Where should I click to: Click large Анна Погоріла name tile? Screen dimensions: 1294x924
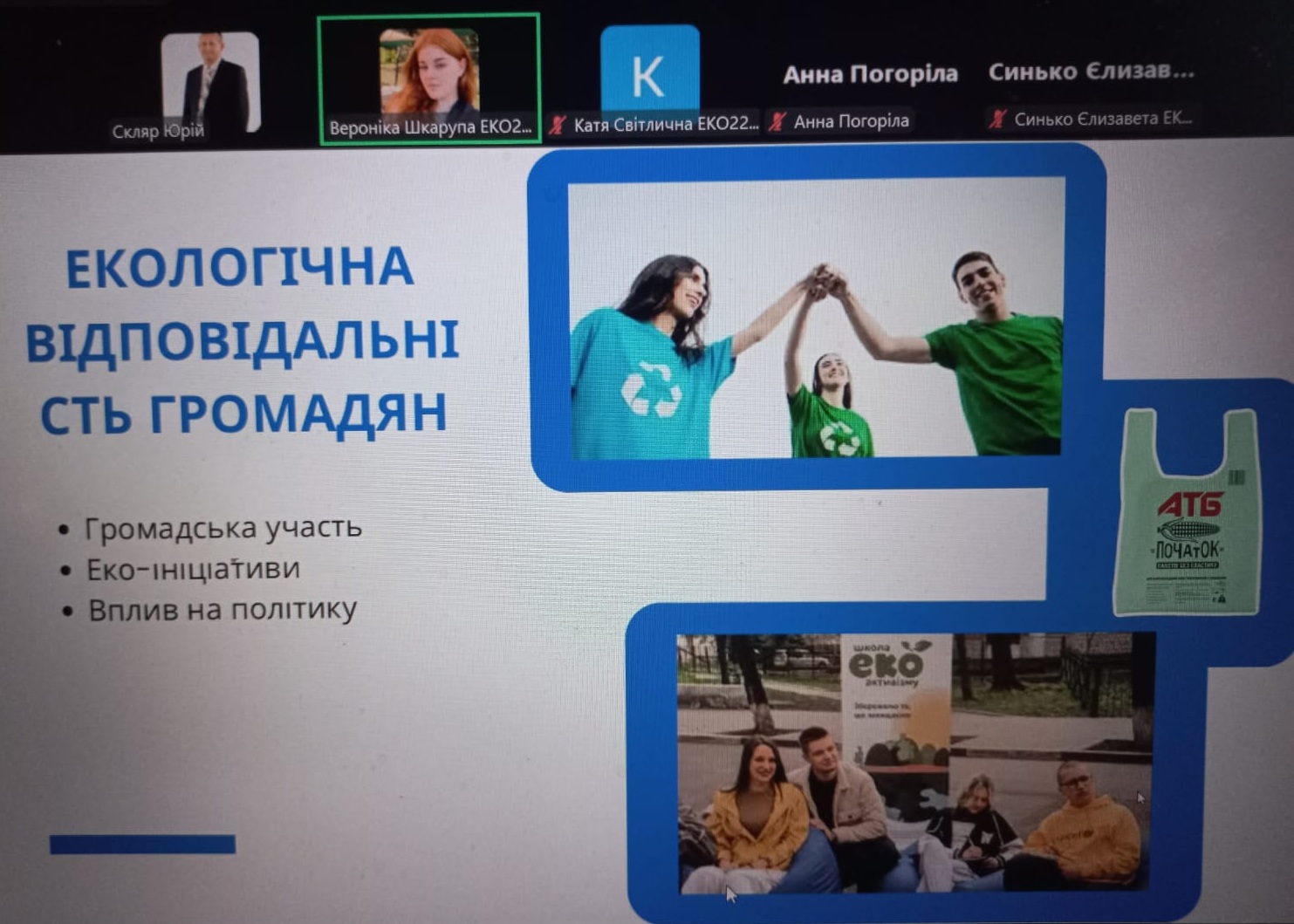click(x=869, y=75)
